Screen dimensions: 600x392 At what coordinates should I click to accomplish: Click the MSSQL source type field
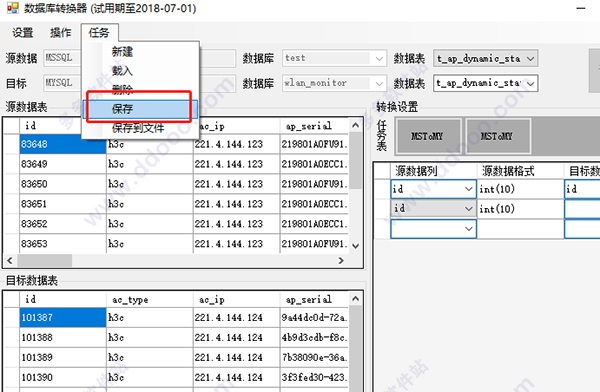tap(62, 58)
